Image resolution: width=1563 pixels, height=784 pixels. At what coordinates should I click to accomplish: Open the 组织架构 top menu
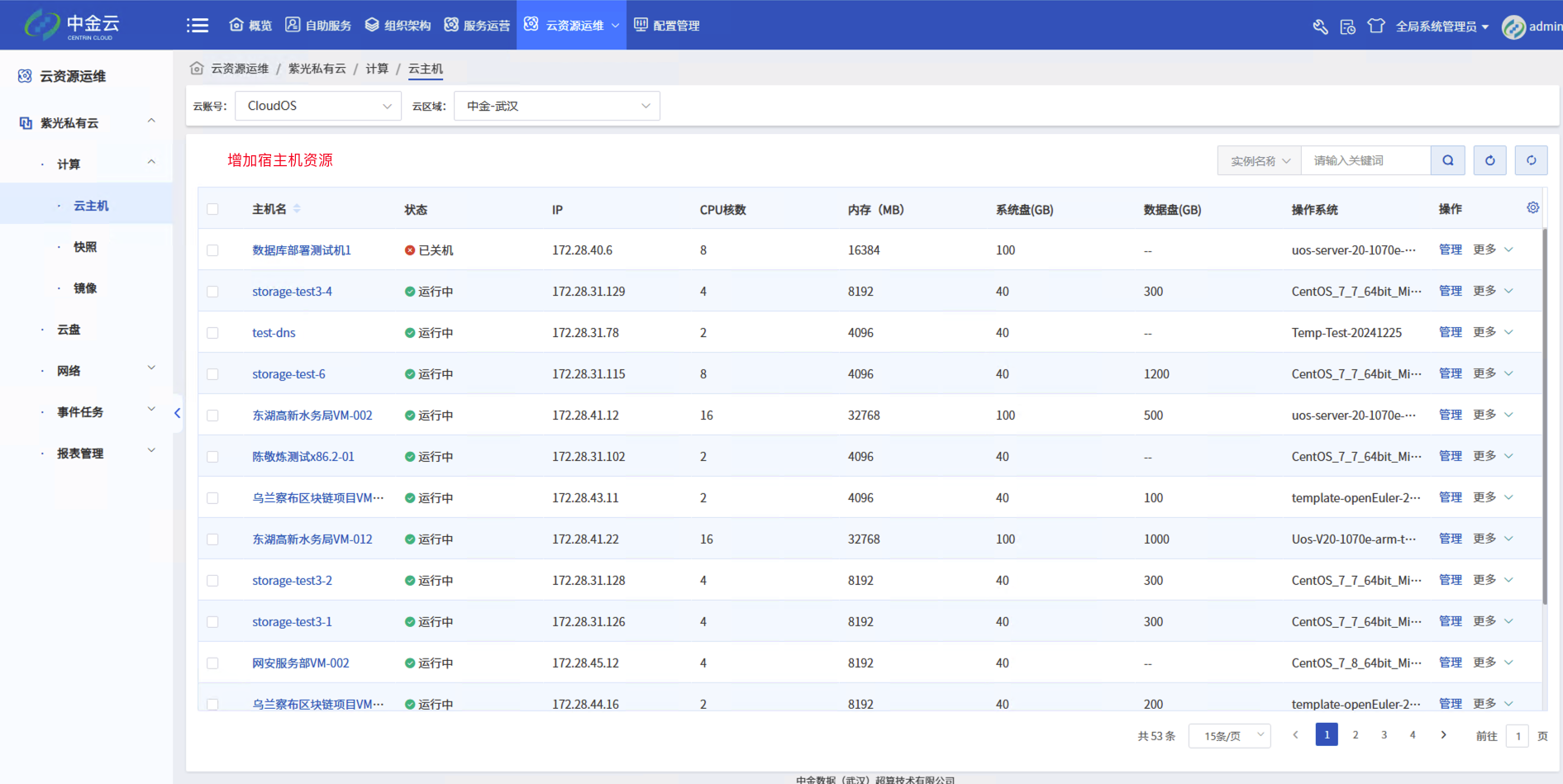(398, 26)
